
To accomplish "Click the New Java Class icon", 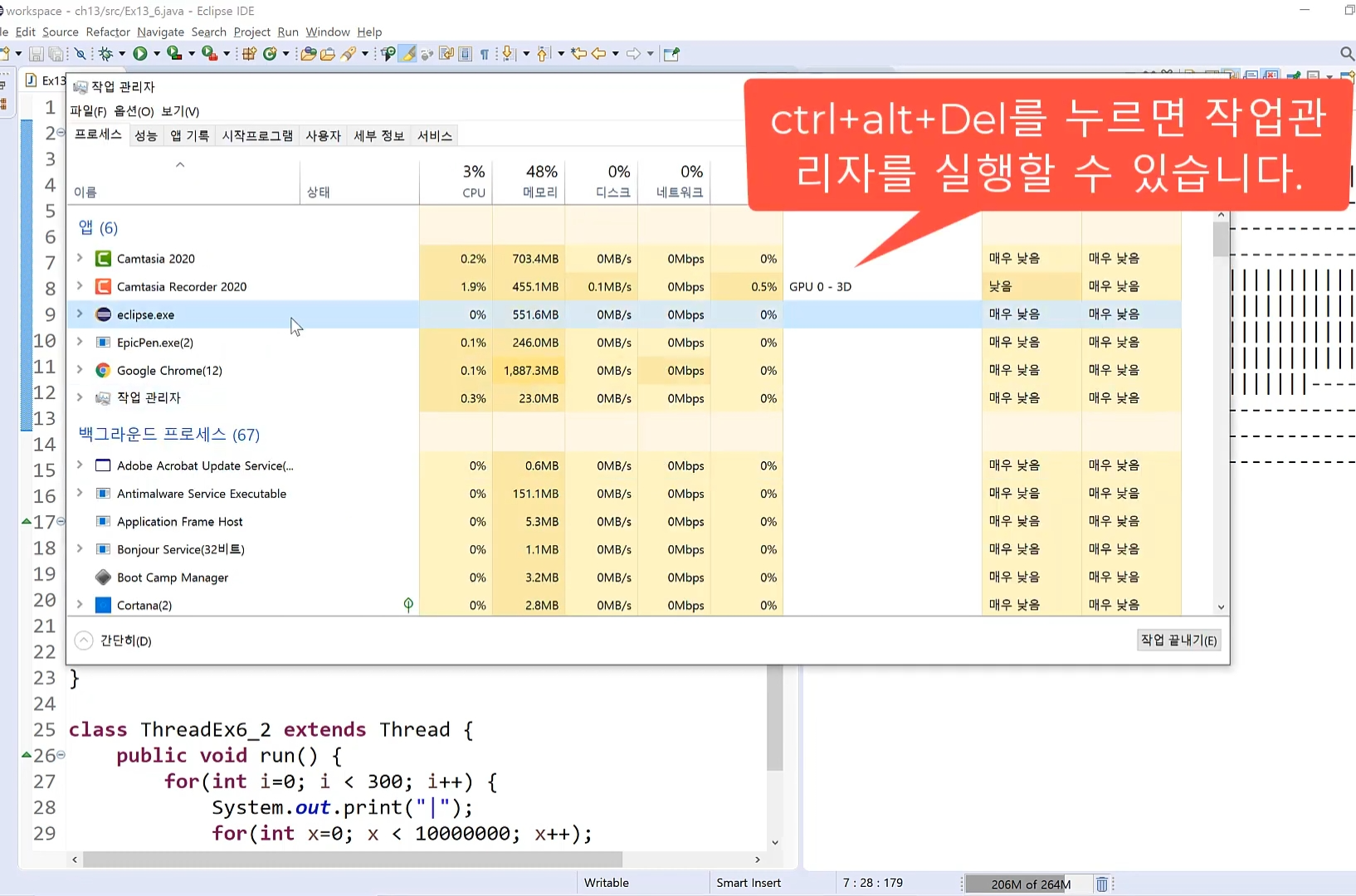I will pos(270,54).
